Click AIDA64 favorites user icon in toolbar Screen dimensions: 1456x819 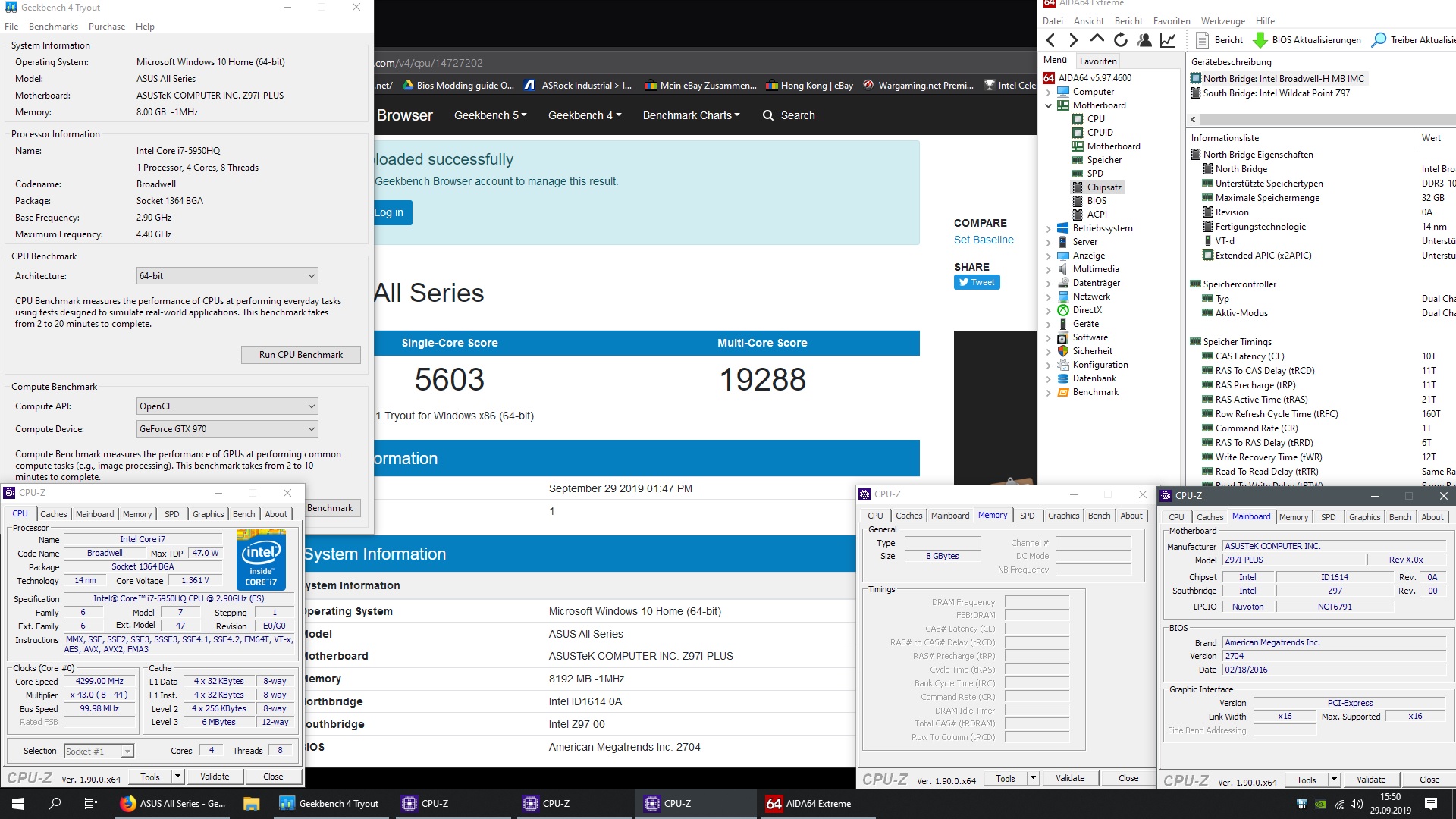click(1144, 40)
